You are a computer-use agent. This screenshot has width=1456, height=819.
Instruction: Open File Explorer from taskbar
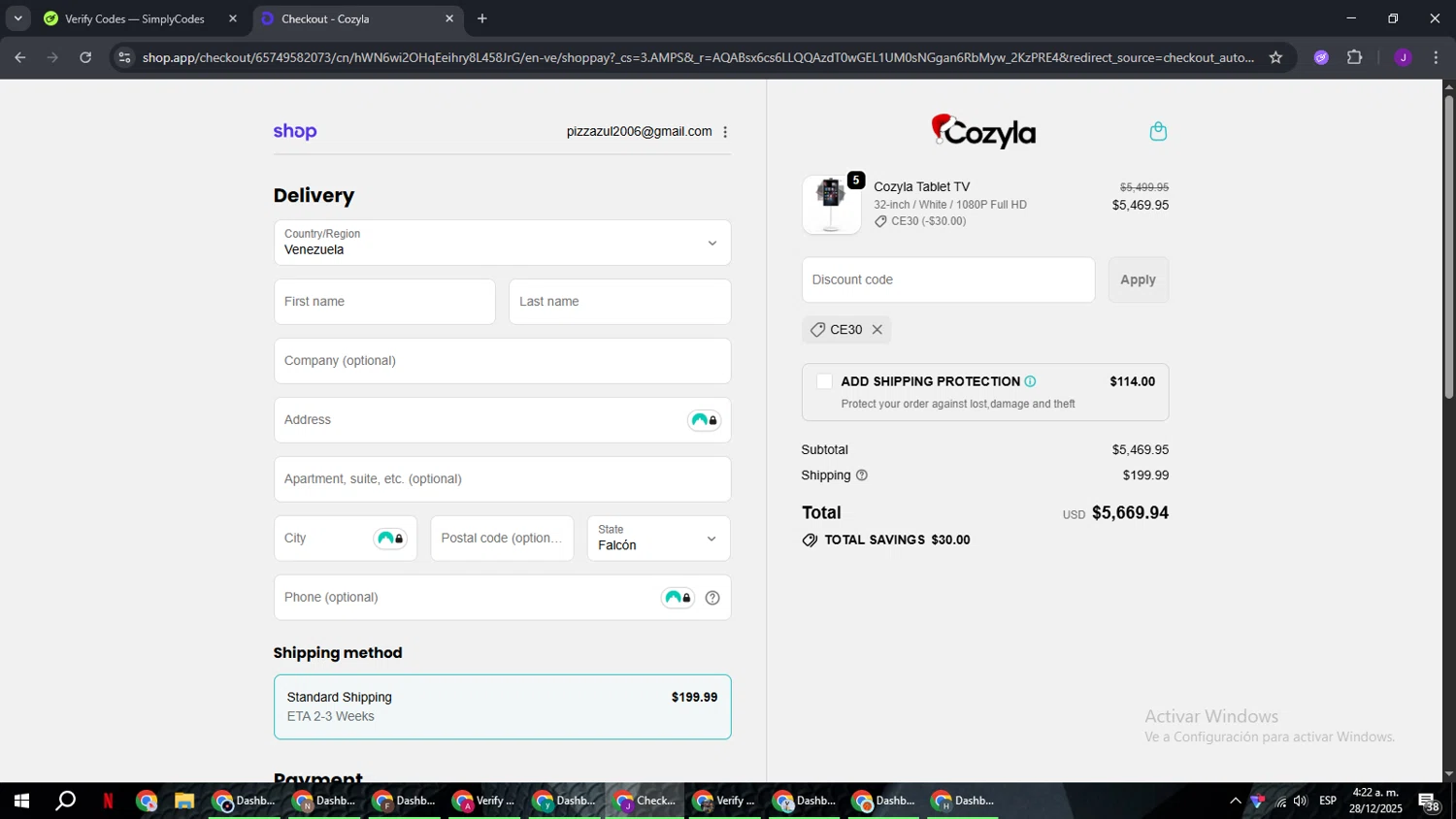(183, 801)
